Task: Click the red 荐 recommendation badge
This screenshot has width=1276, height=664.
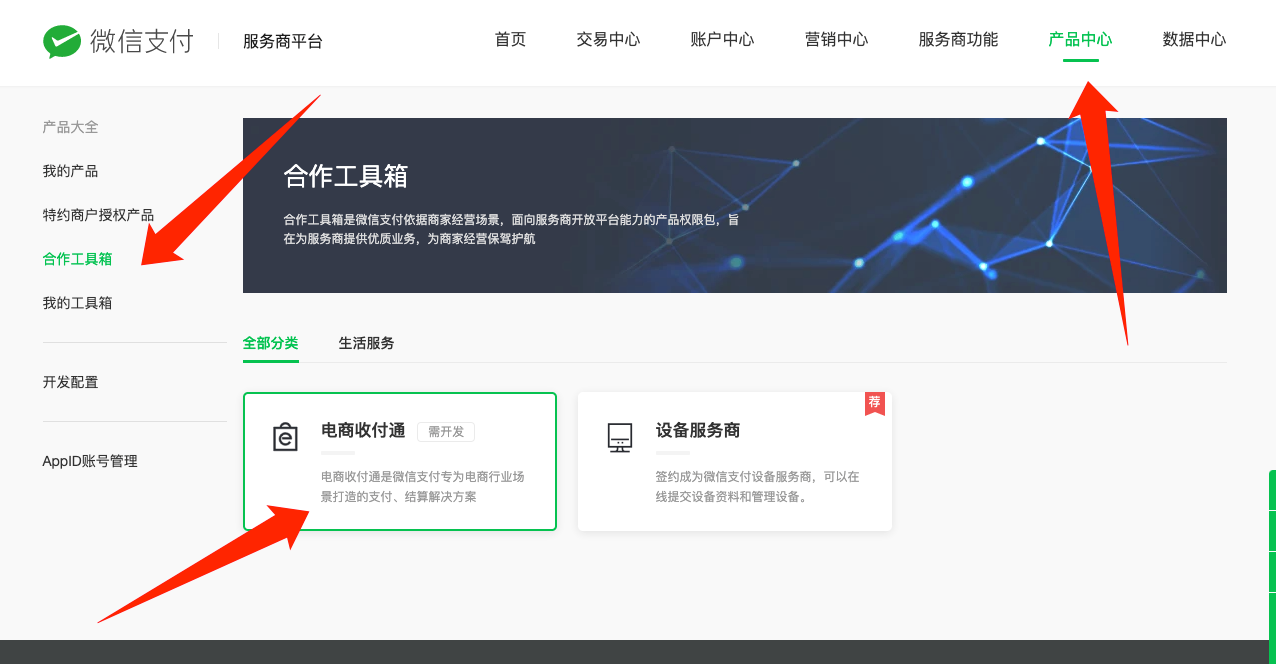Action: click(x=875, y=403)
